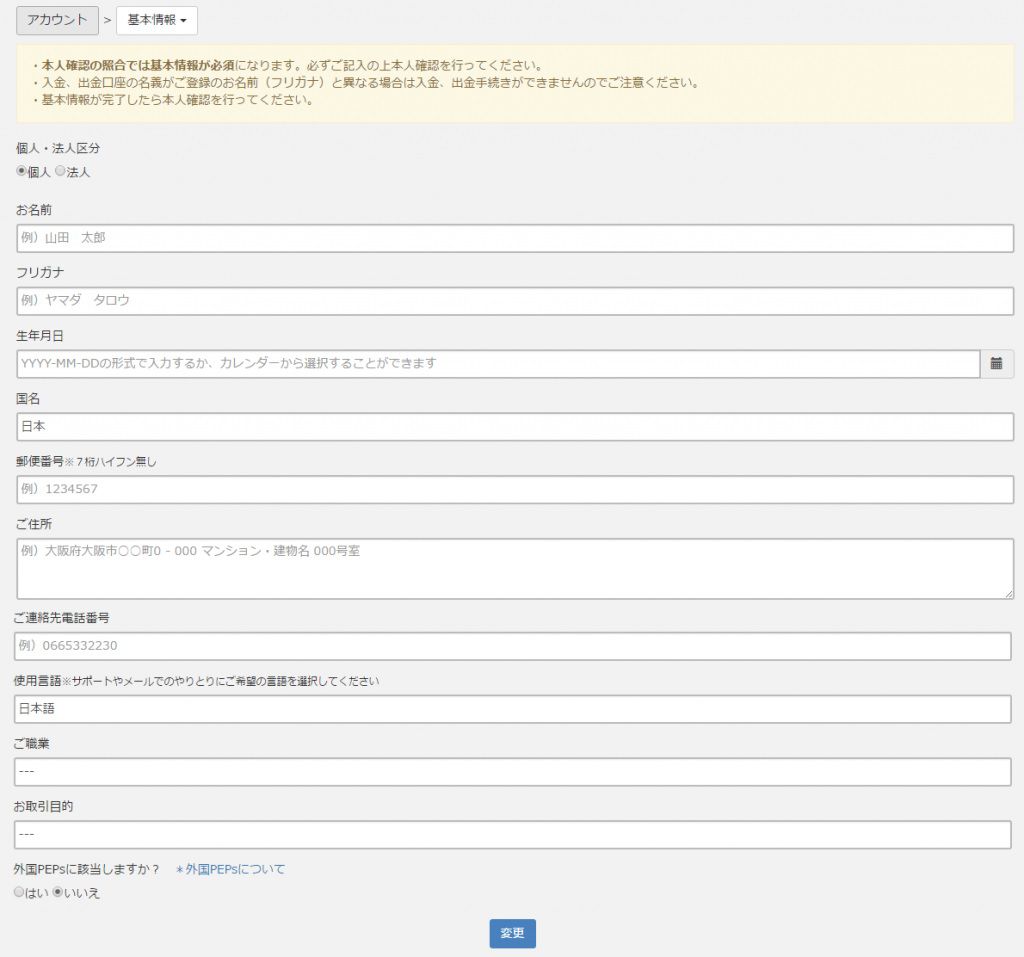Click the 生年月日 date input field
Screen dimensions: 1024x957
pos(497,364)
